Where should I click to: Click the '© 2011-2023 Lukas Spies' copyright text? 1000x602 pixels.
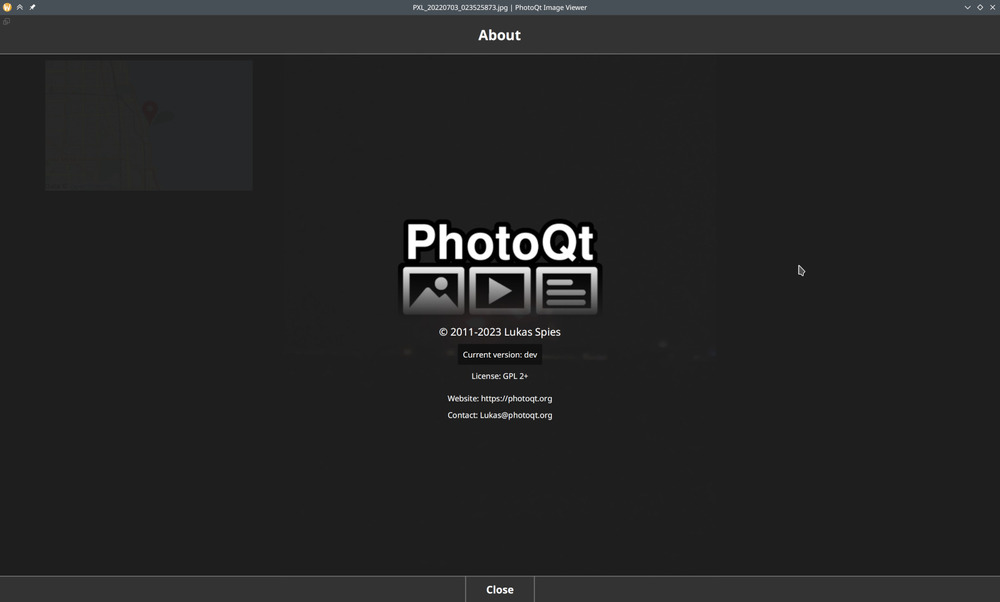tap(499, 332)
